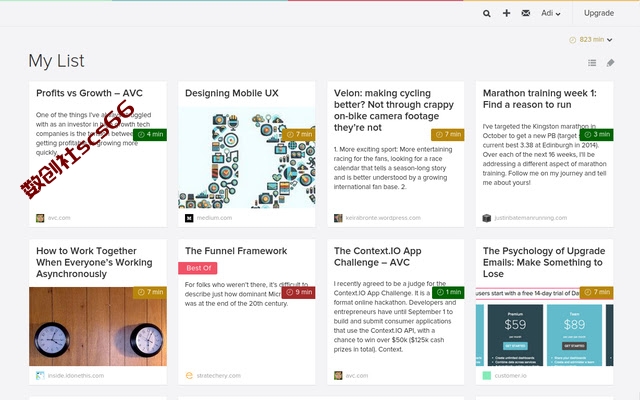640x400 pixels.
Task: Open justinbatemanrunning.com source text
Action: [x=531, y=218]
